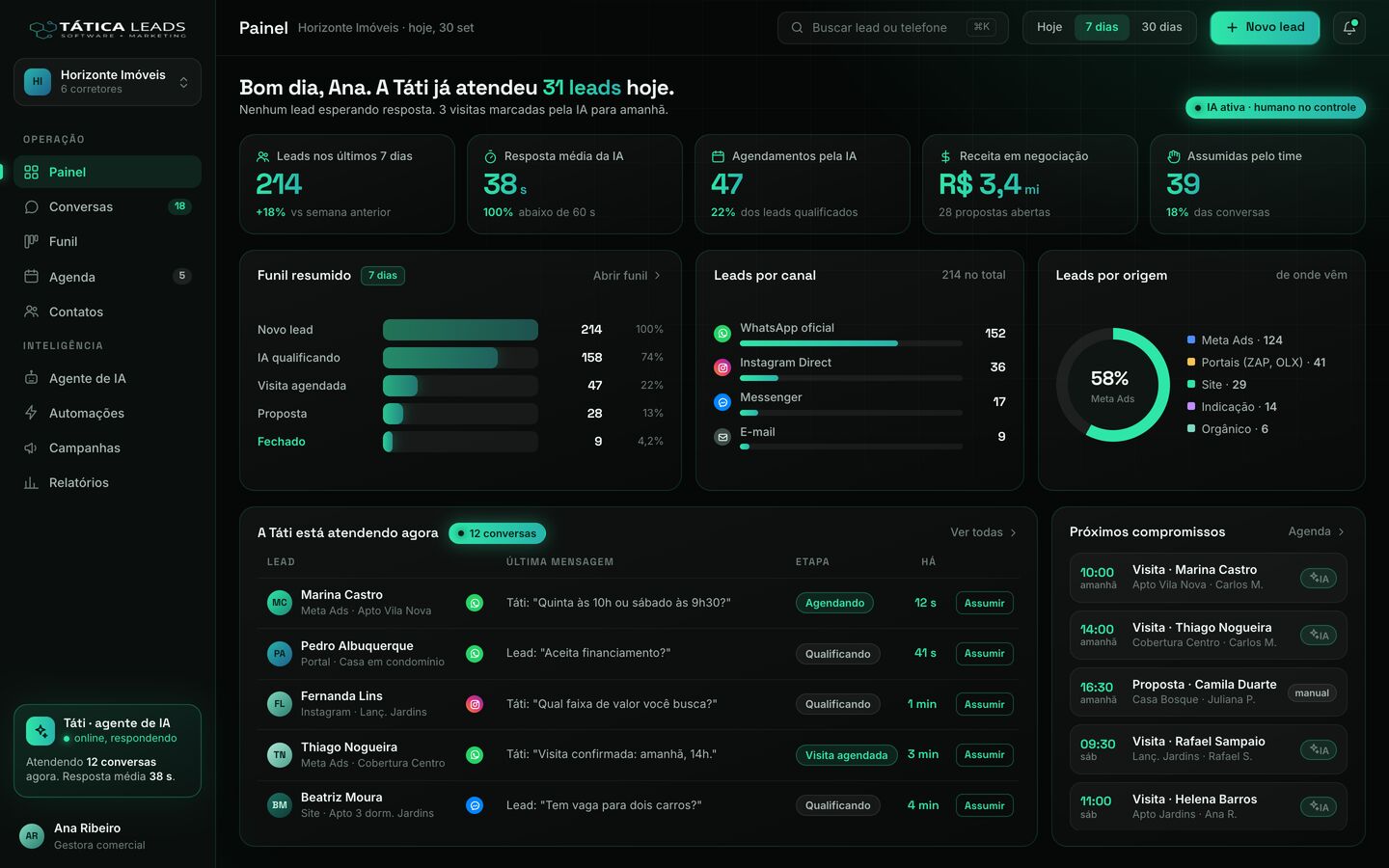1389x868 pixels.
Task: Click the 12 conversas badge
Action: coord(497,533)
